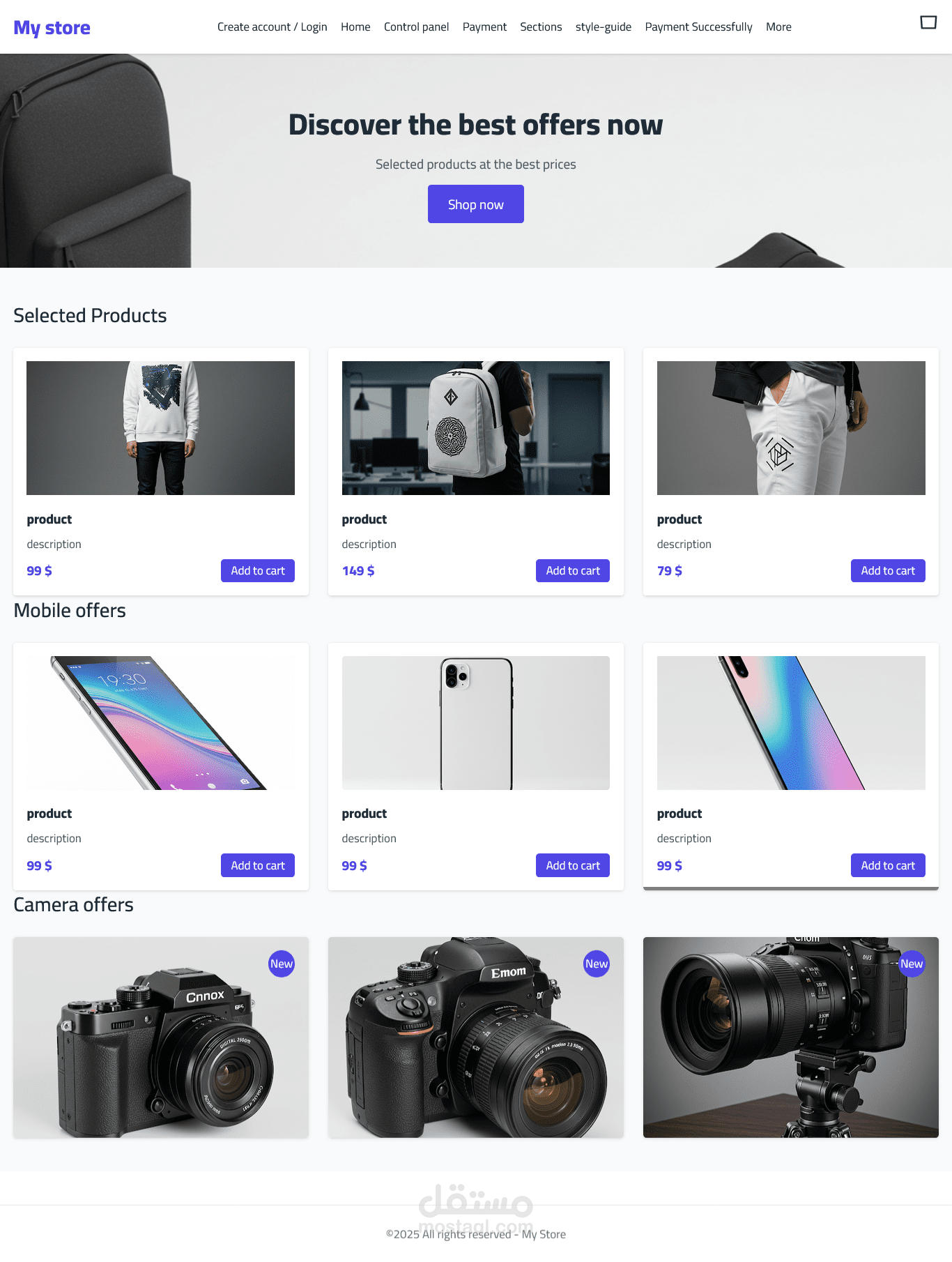Image resolution: width=952 pixels, height=1262 pixels.
Task: Open the More menu item
Action: click(x=778, y=26)
